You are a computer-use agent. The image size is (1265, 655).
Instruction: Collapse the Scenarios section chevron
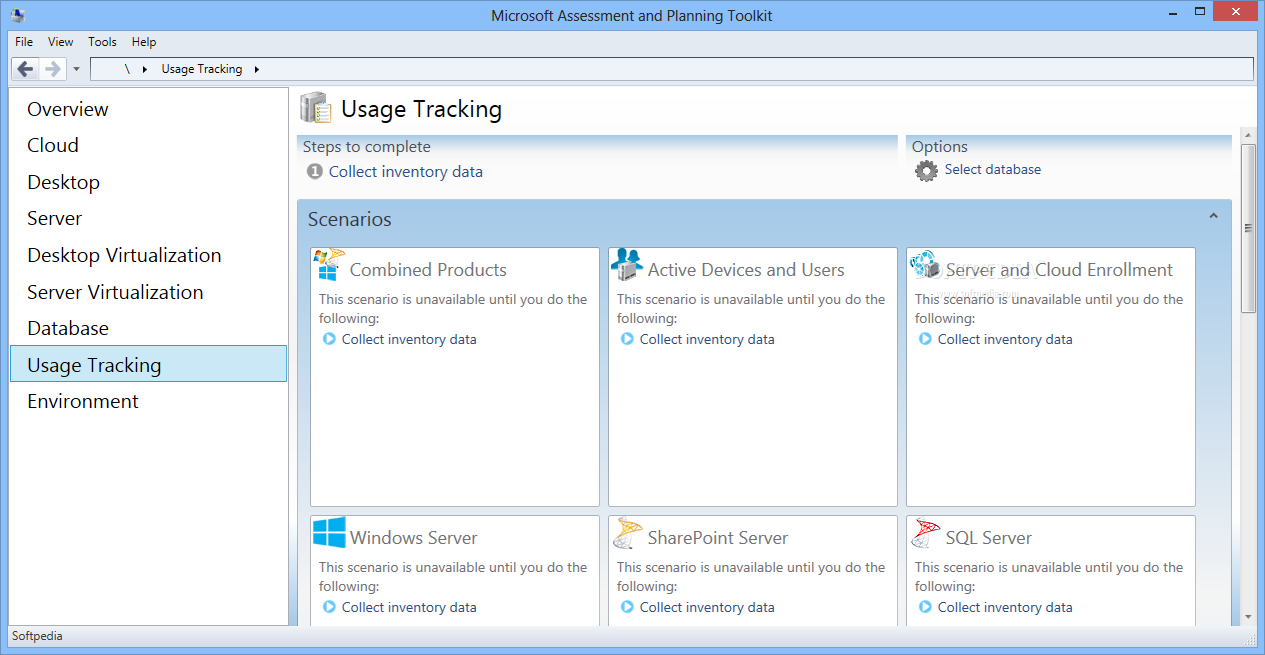(1213, 216)
